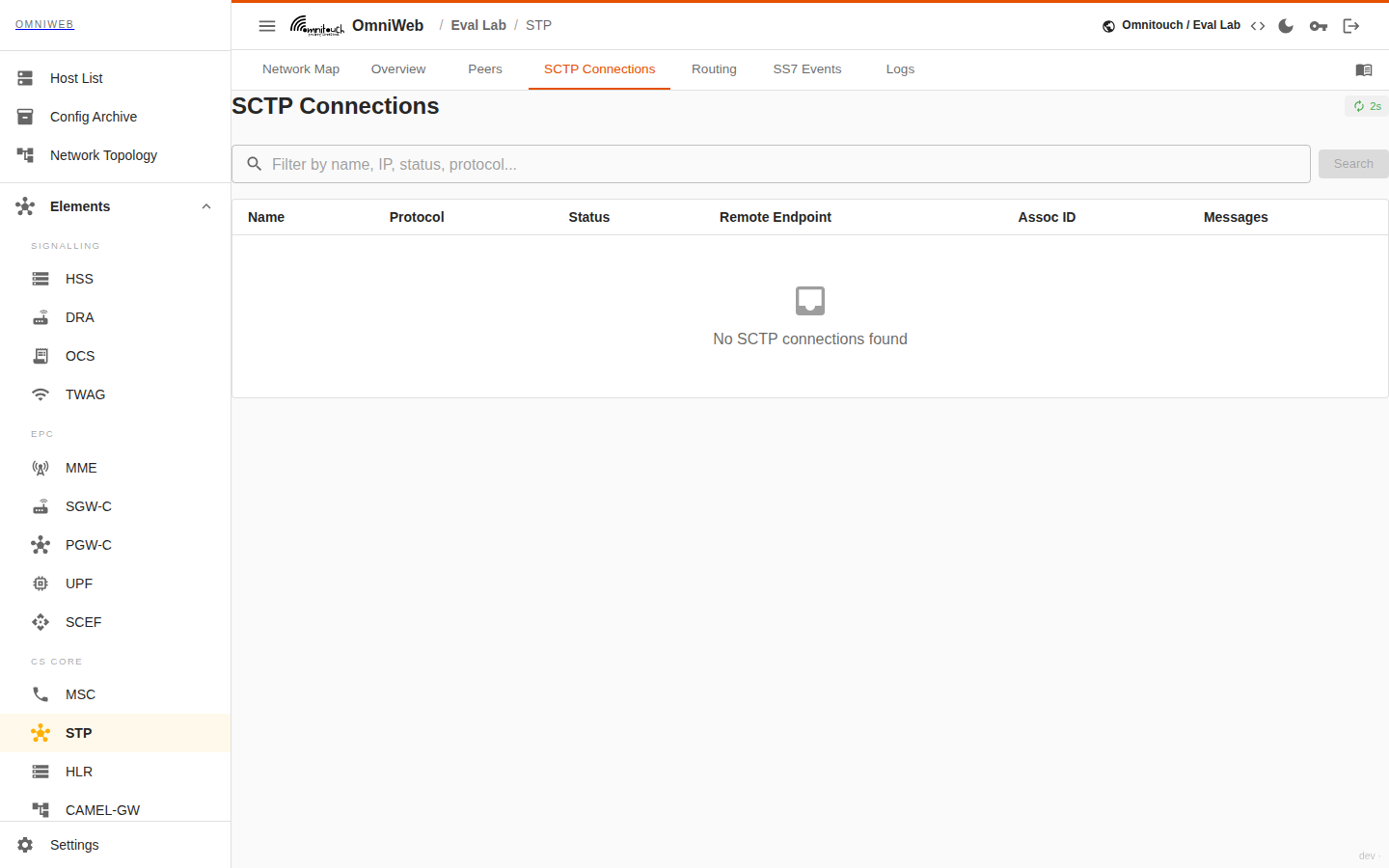Switch to SS7 Events tab
The height and width of the screenshot is (868, 1389).
point(807,69)
